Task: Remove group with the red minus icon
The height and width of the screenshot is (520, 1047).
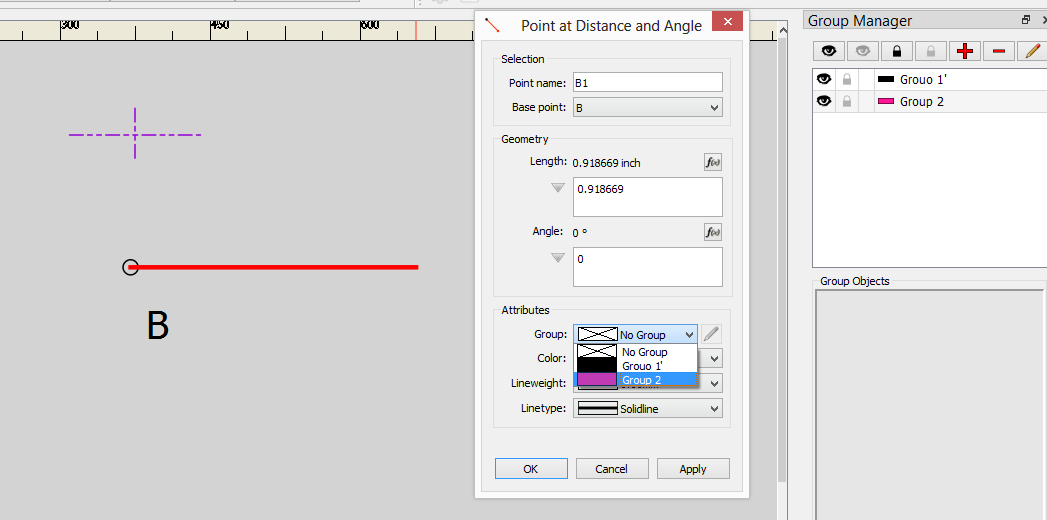Action: coord(999,51)
